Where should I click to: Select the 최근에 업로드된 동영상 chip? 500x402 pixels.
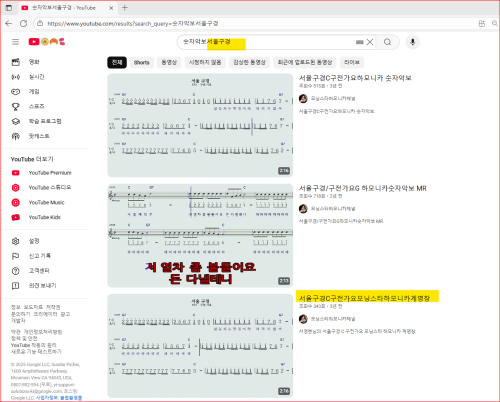pos(305,62)
